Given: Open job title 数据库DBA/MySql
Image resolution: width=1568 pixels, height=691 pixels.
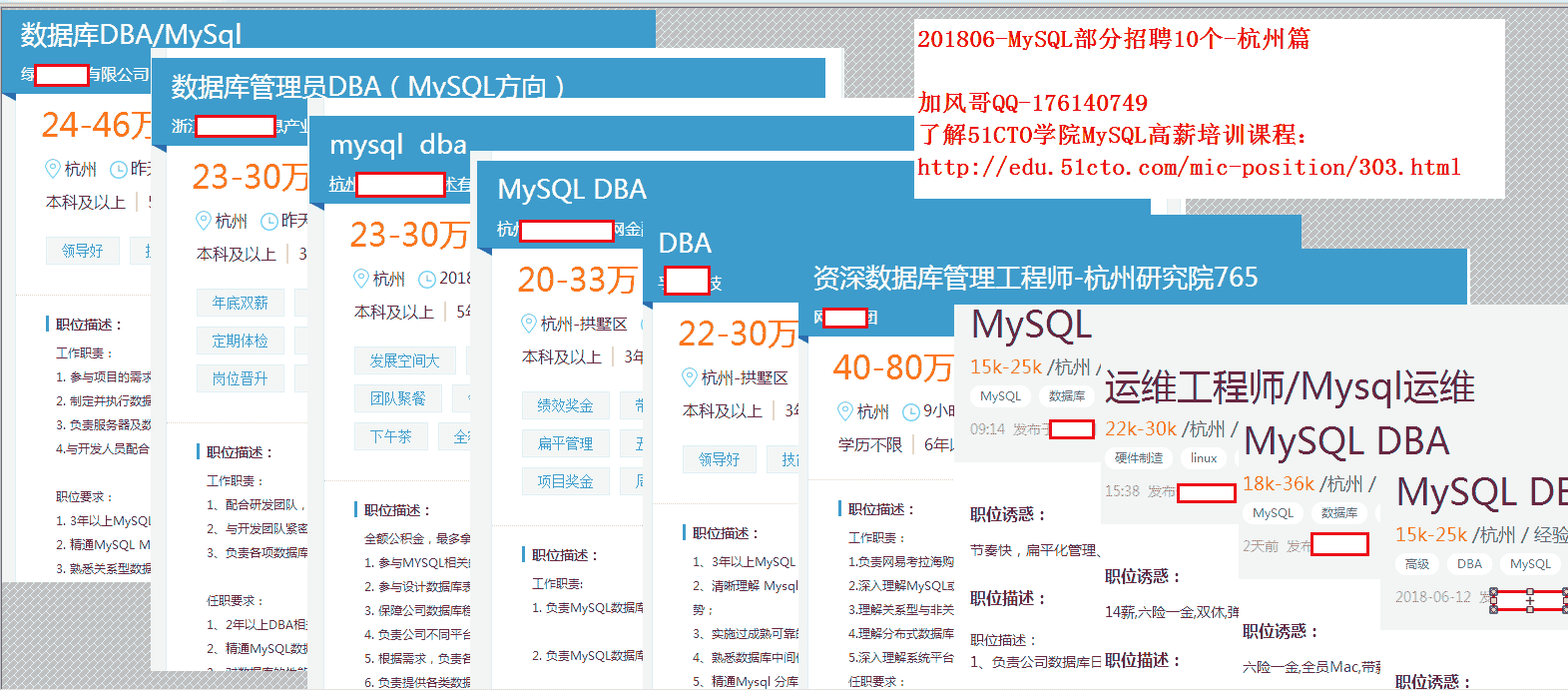Looking at the screenshot, I should 131,35.
